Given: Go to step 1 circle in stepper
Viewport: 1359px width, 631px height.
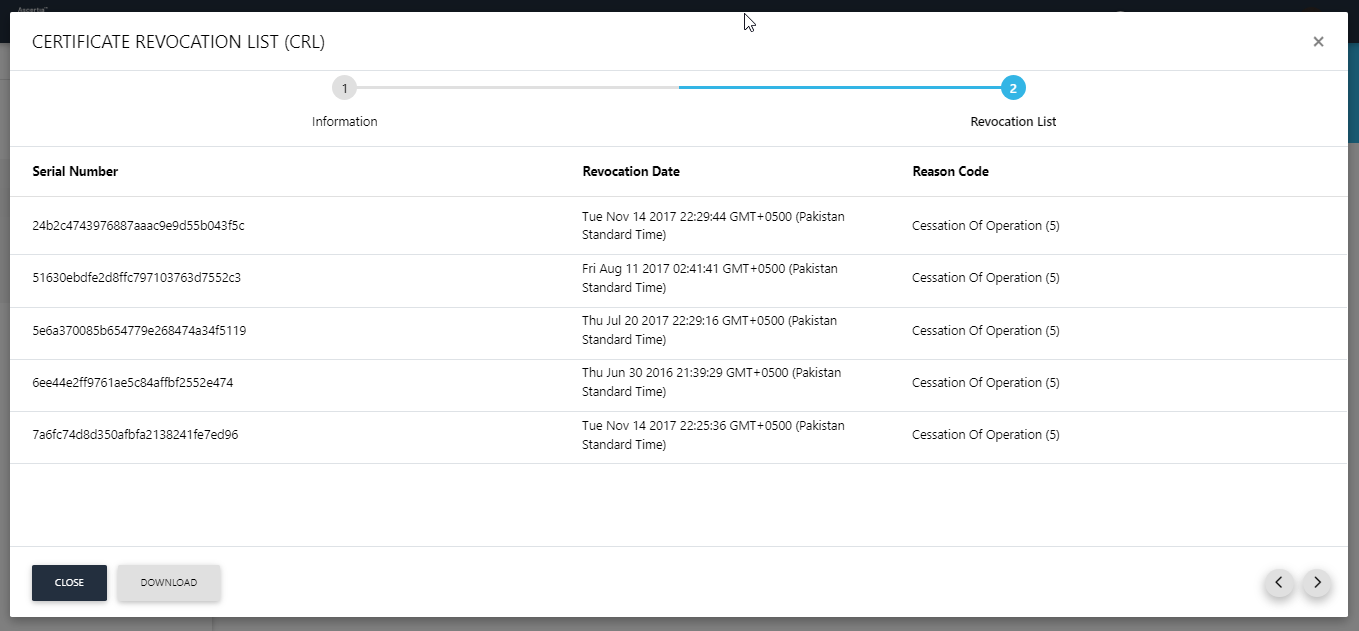Looking at the screenshot, I should click(x=344, y=89).
